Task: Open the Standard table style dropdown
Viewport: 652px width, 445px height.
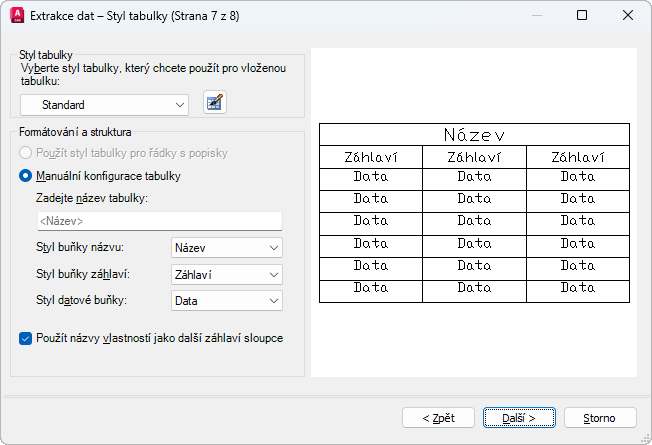Action: coord(104,105)
